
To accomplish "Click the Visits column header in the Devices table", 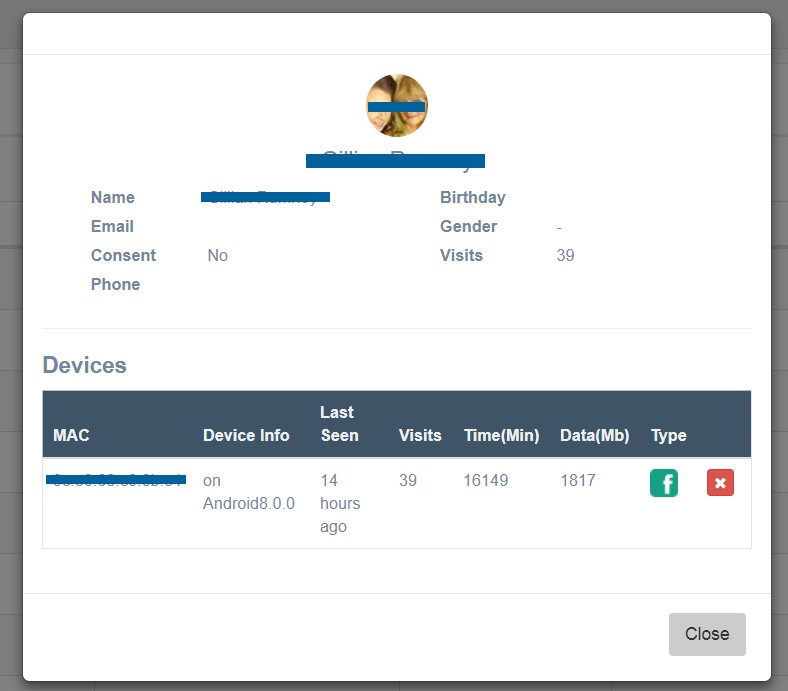I will tap(420, 435).
